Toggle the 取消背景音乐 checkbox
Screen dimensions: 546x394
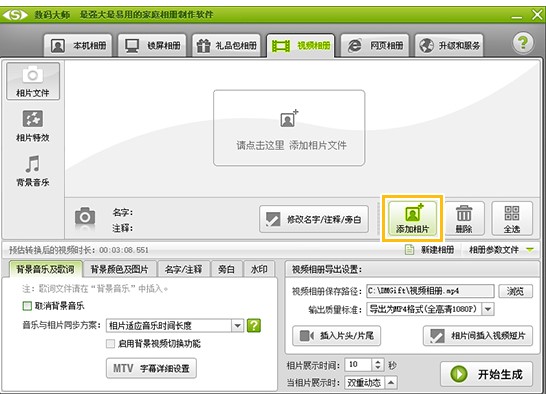pyautogui.click(x=27, y=306)
